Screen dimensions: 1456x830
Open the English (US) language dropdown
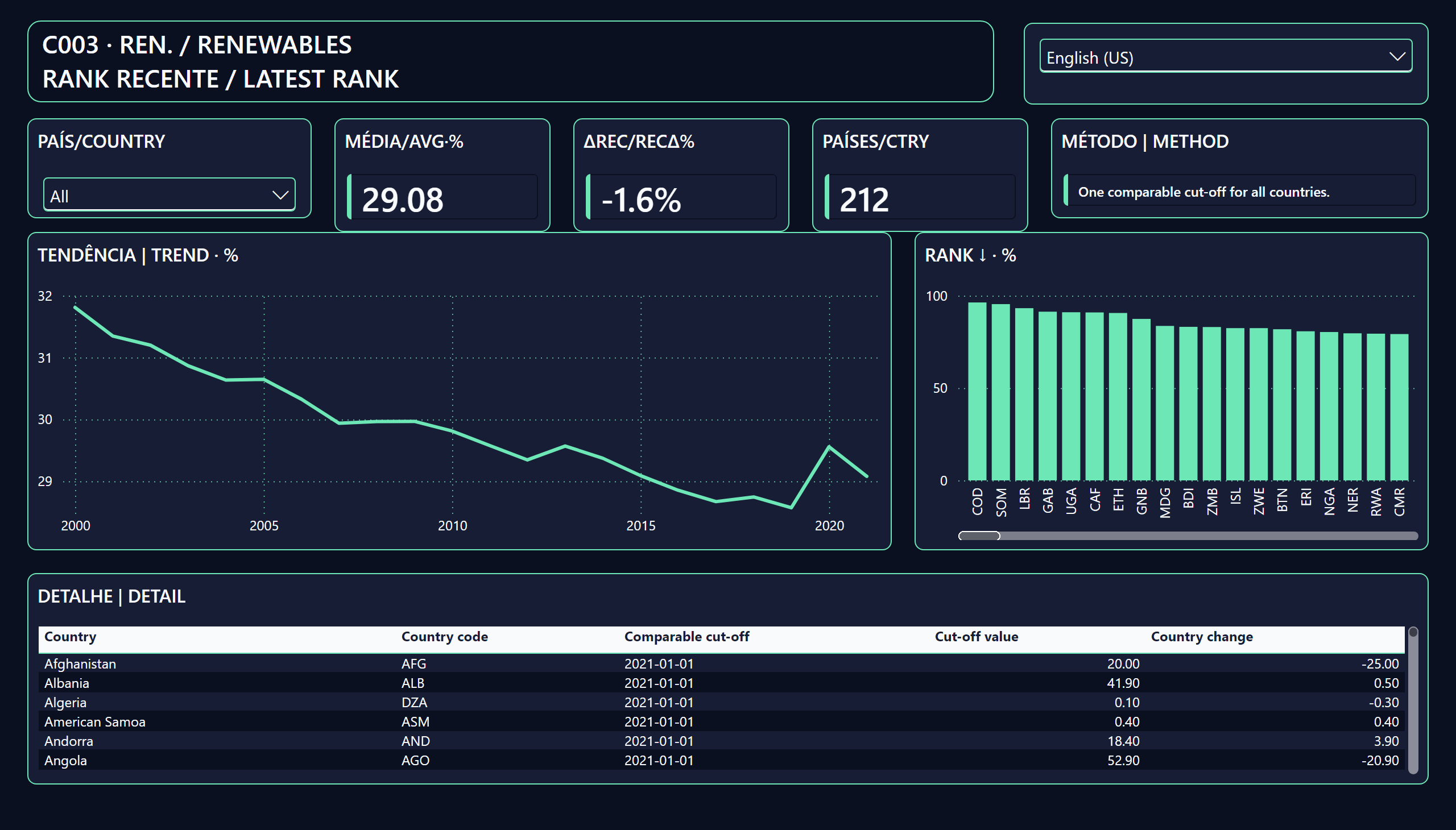(1226, 56)
